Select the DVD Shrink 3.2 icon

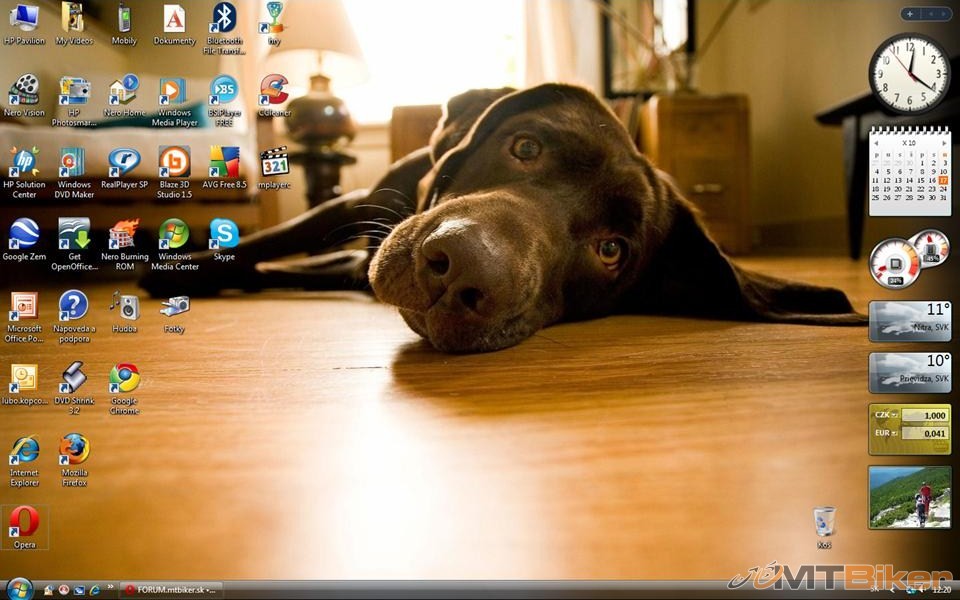click(74, 380)
